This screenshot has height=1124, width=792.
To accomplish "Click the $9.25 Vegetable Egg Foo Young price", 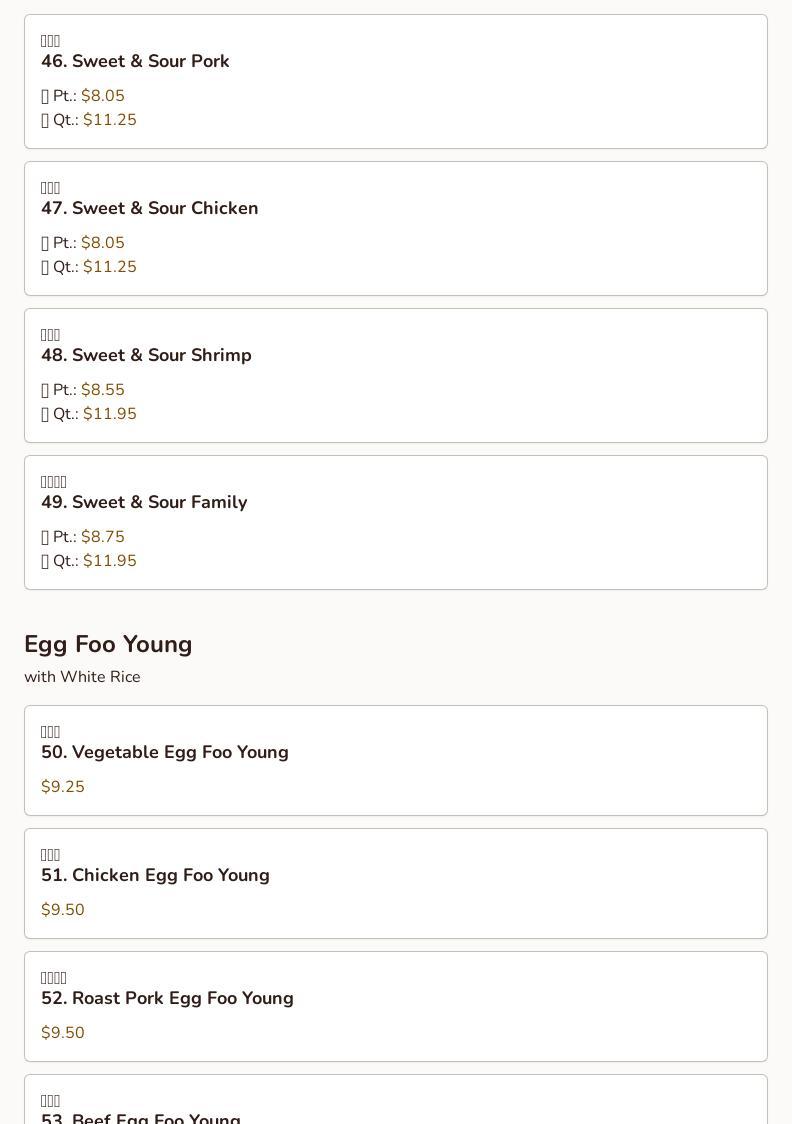I will click(x=63, y=787).
